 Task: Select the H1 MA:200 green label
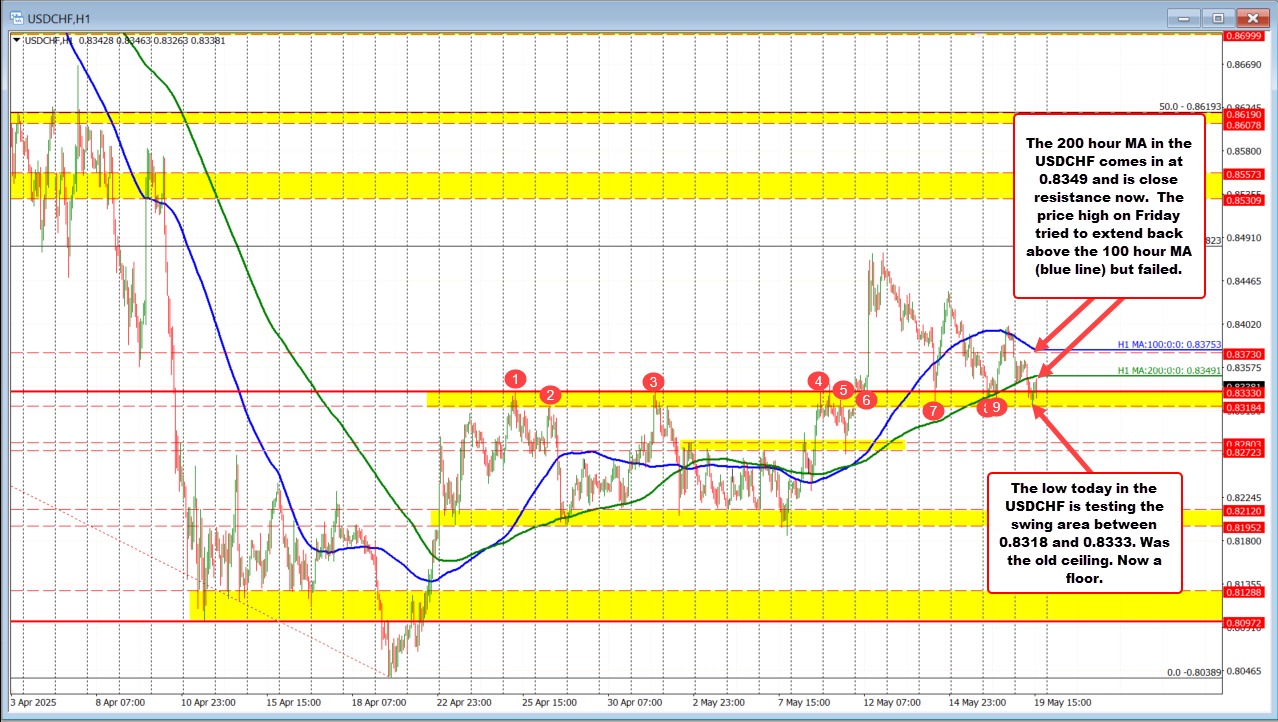coord(1169,370)
